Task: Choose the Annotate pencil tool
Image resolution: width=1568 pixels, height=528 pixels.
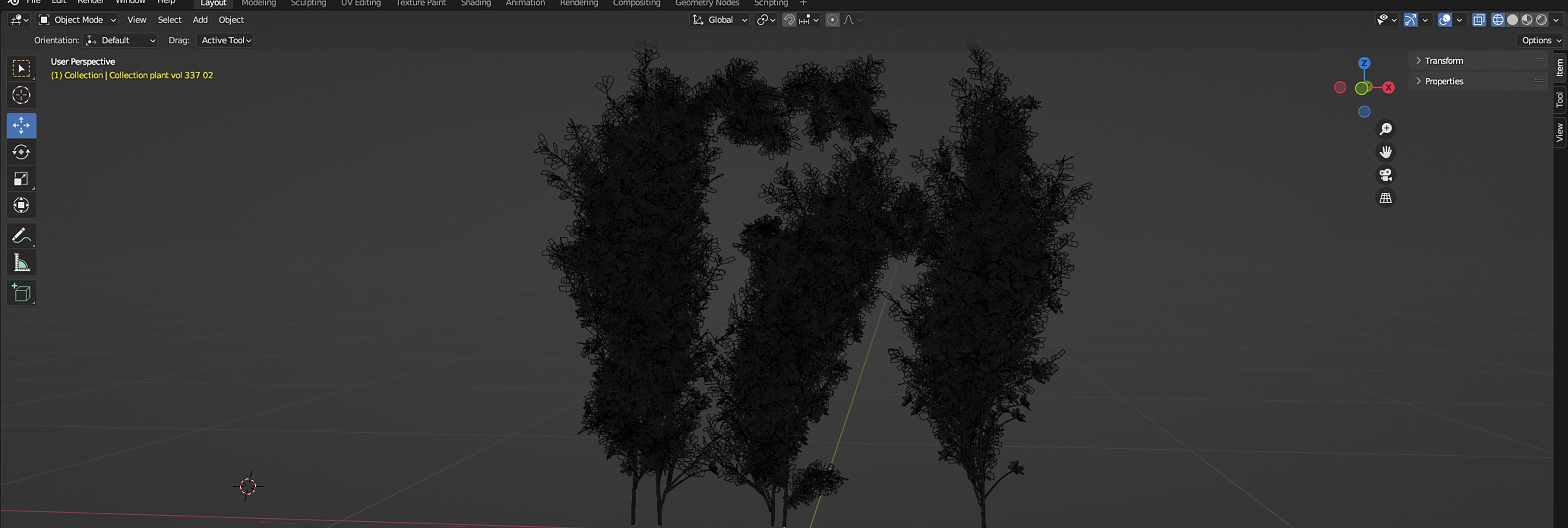Action: 21,236
